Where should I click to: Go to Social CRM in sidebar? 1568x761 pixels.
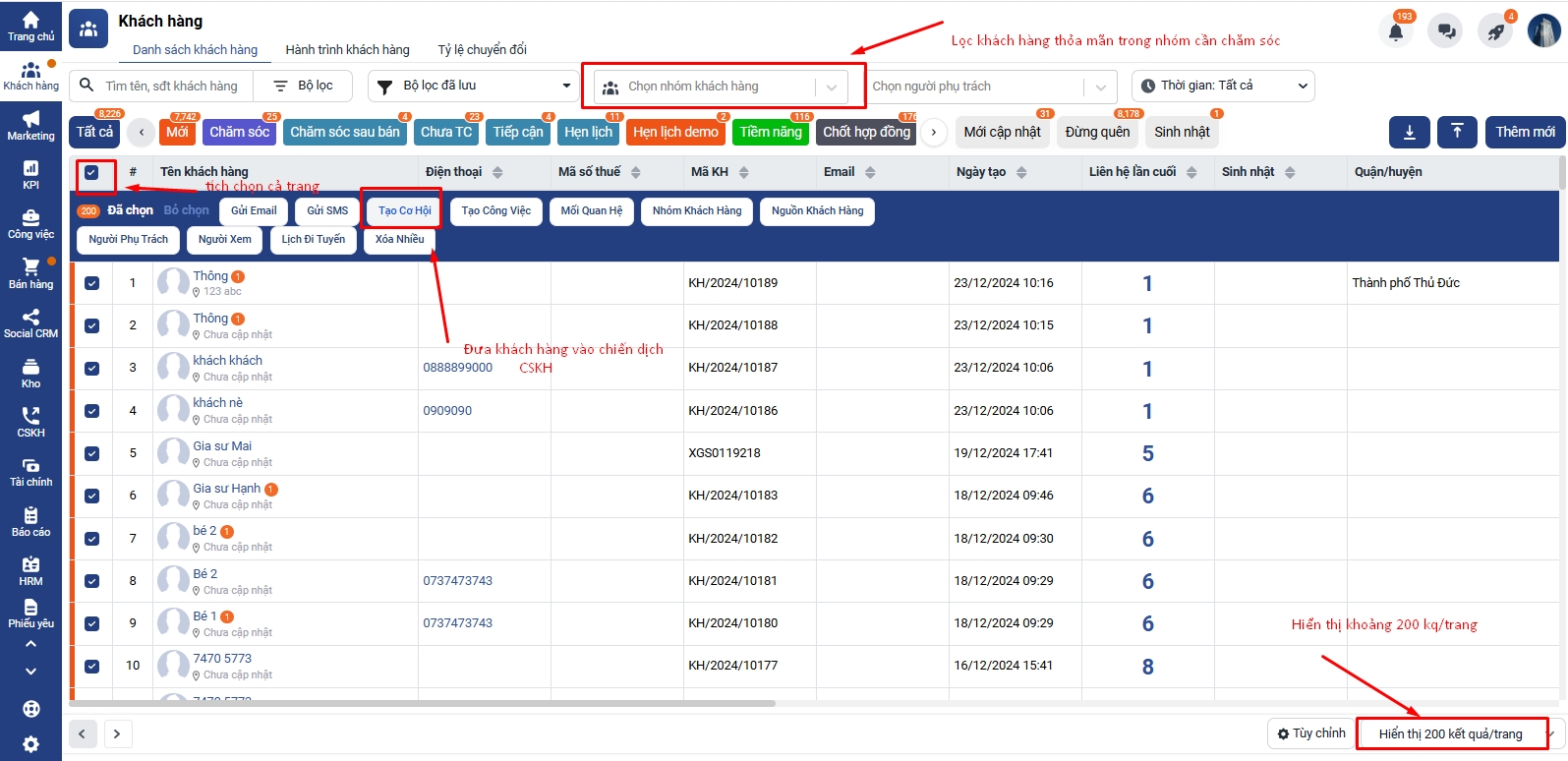pos(30,323)
